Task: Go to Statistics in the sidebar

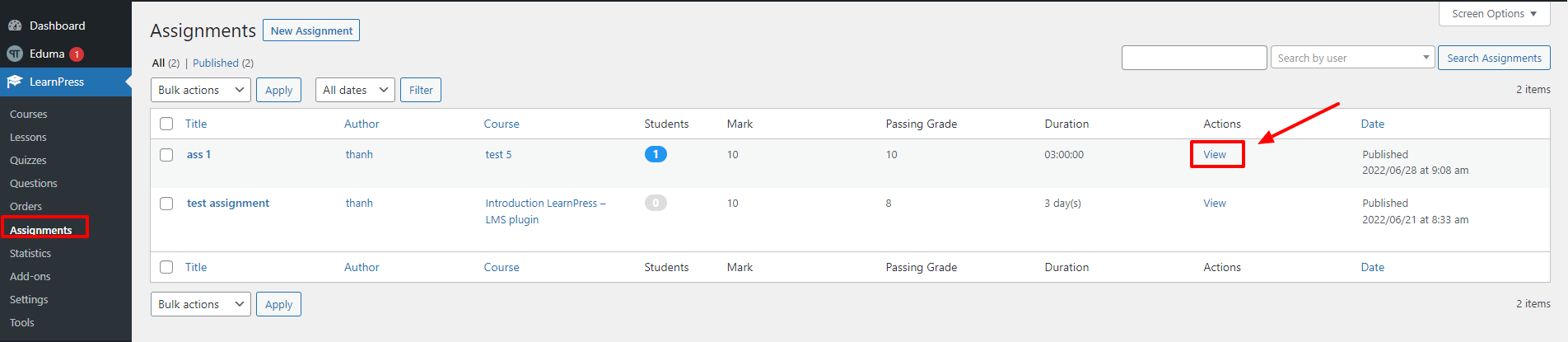Action: (x=30, y=253)
